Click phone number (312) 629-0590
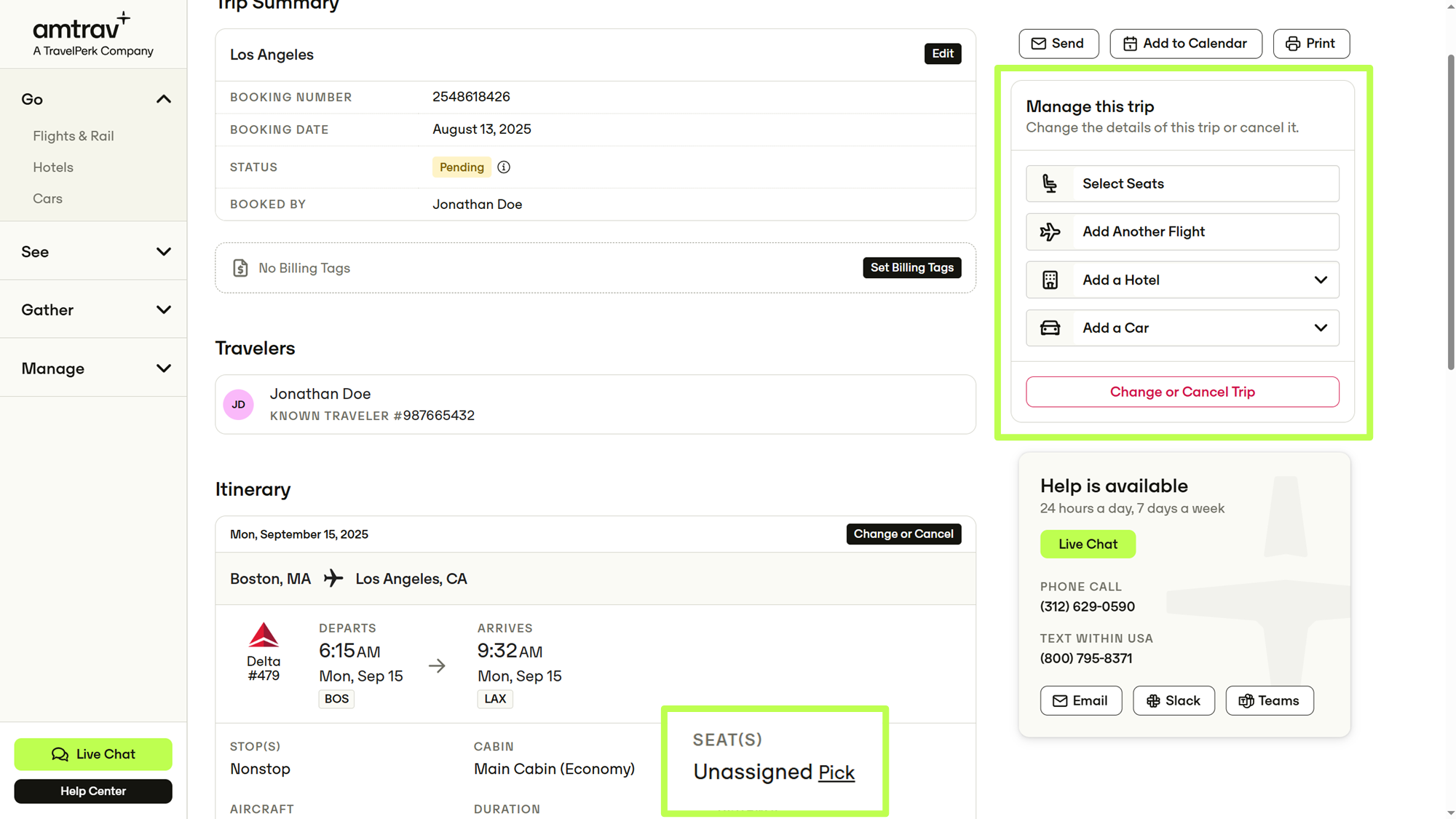1456x819 pixels. [x=1088, y=606]
